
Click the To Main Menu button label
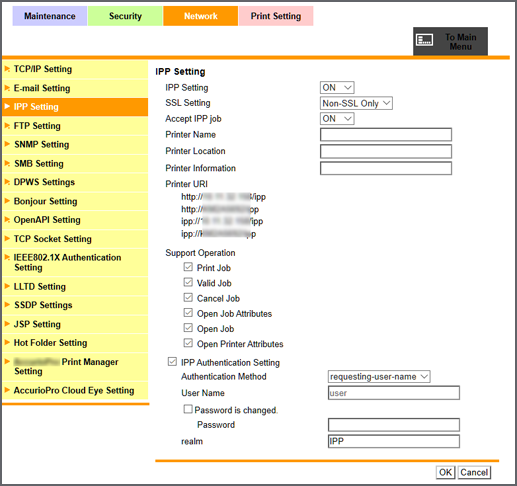coord(461,42)
